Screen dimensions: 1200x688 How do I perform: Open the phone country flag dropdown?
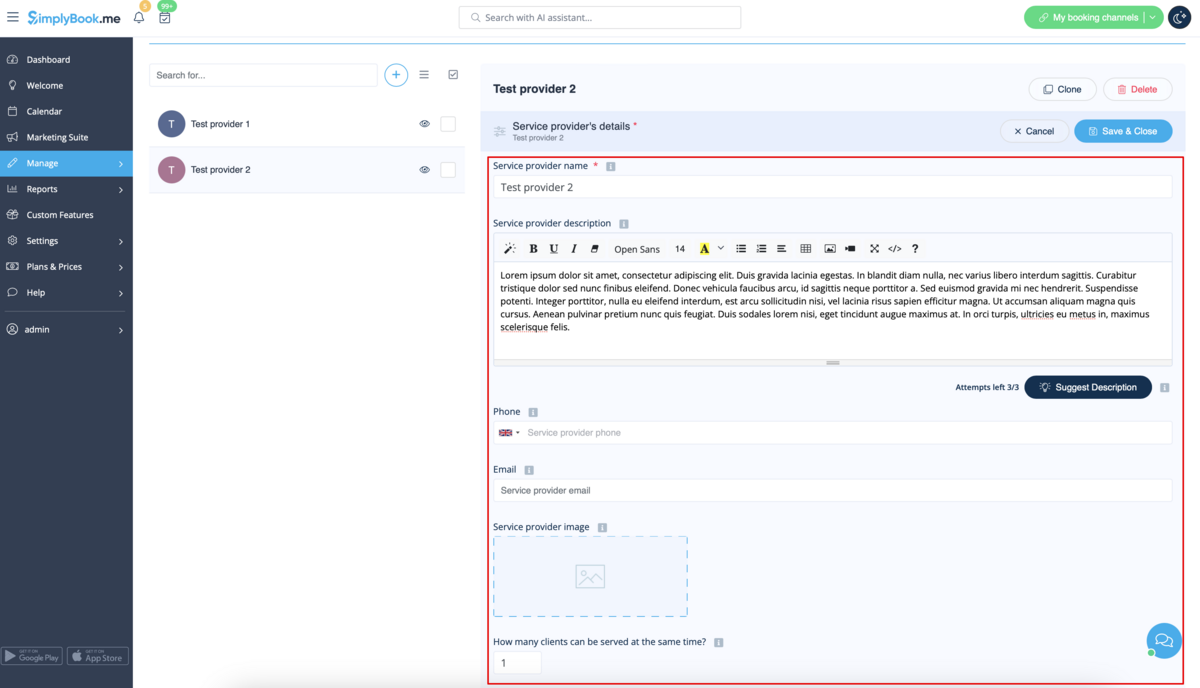[x=509, y=433]
